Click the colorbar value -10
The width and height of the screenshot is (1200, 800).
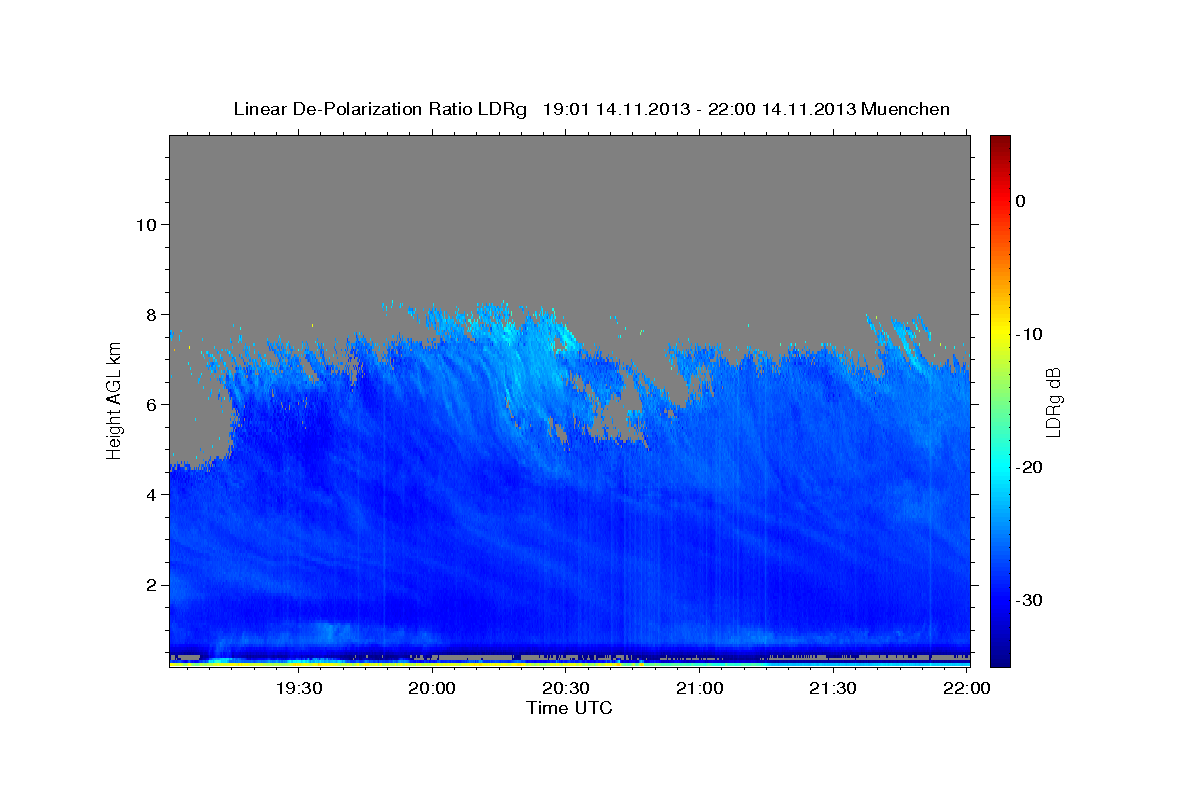point(1029,334)
